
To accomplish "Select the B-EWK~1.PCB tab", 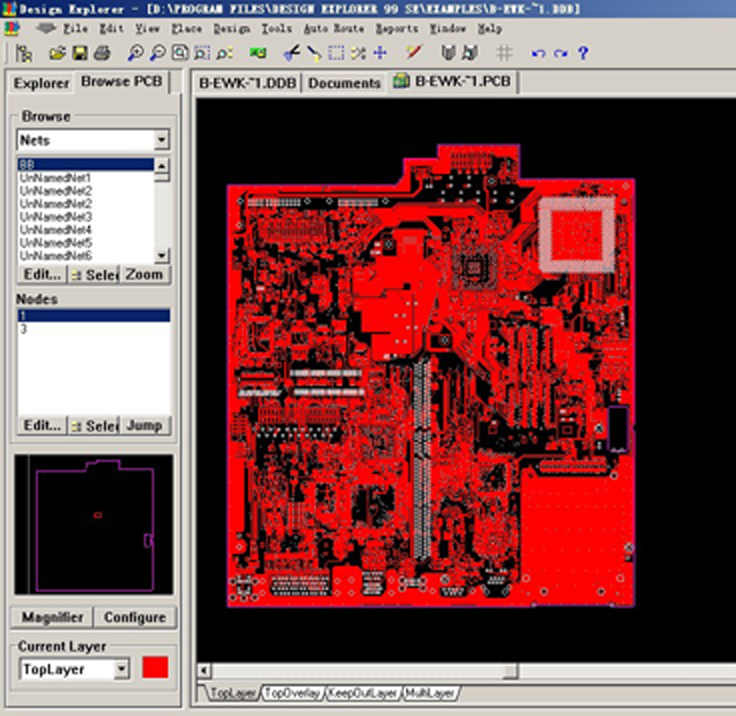I will [x=453, y=82].
